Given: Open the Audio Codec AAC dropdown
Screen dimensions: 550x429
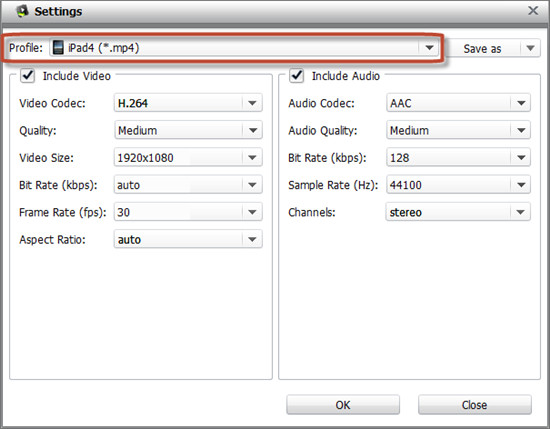Looking at the screenshot, I should [458, 103].
